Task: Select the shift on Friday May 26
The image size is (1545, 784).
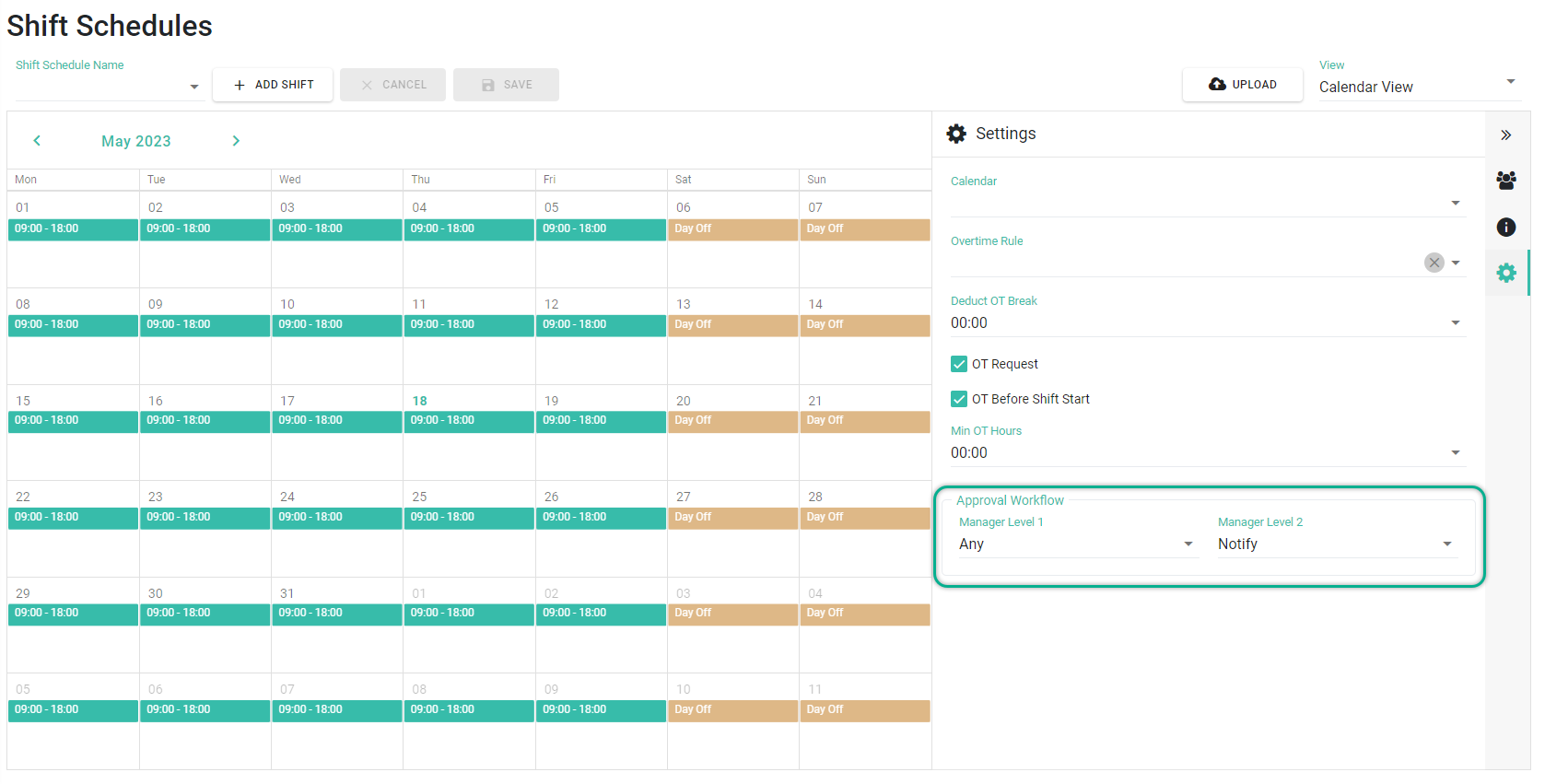Action: click(x=601, y=518)
